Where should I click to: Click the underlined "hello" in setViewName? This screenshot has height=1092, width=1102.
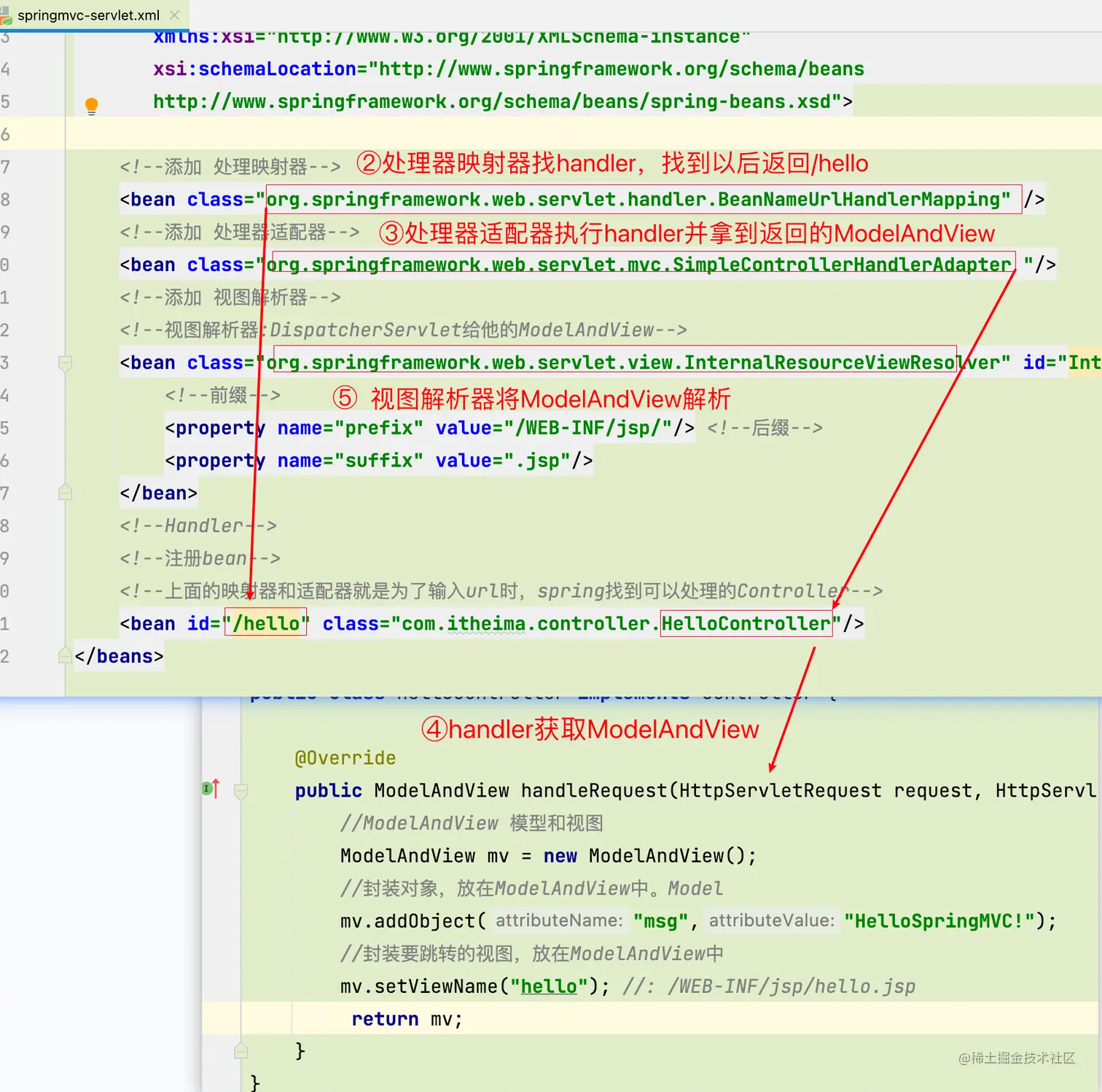tap(549, 986)
